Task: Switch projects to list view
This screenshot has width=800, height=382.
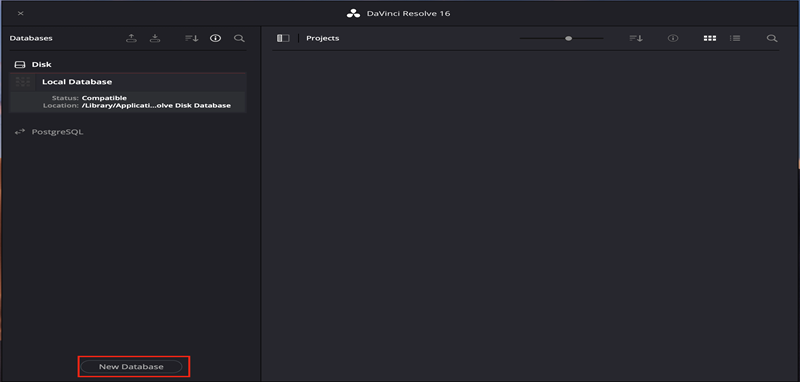Action: pos(735,38)
